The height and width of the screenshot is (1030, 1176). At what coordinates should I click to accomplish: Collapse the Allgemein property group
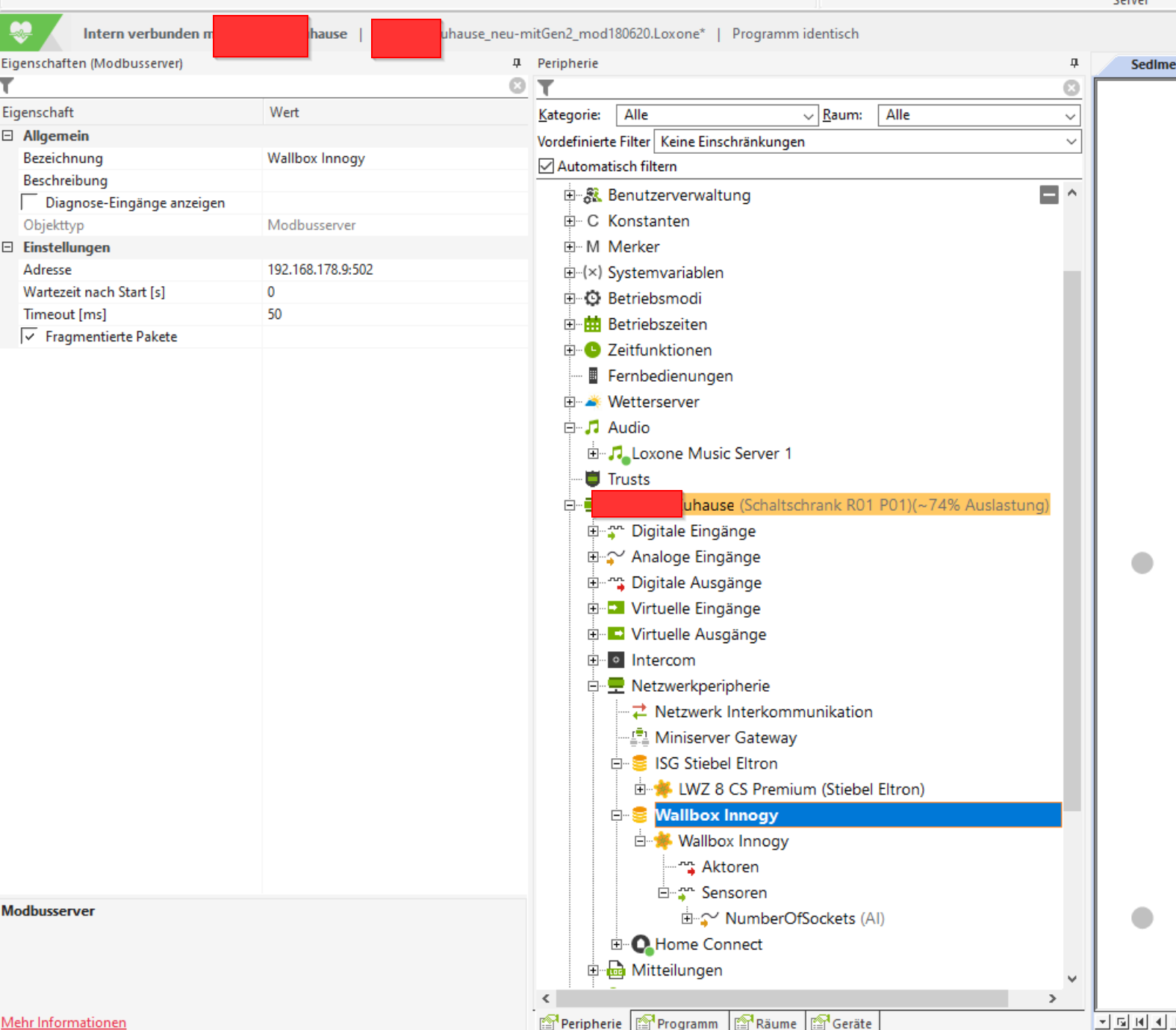pyautogui.click(x=7, y=136)
